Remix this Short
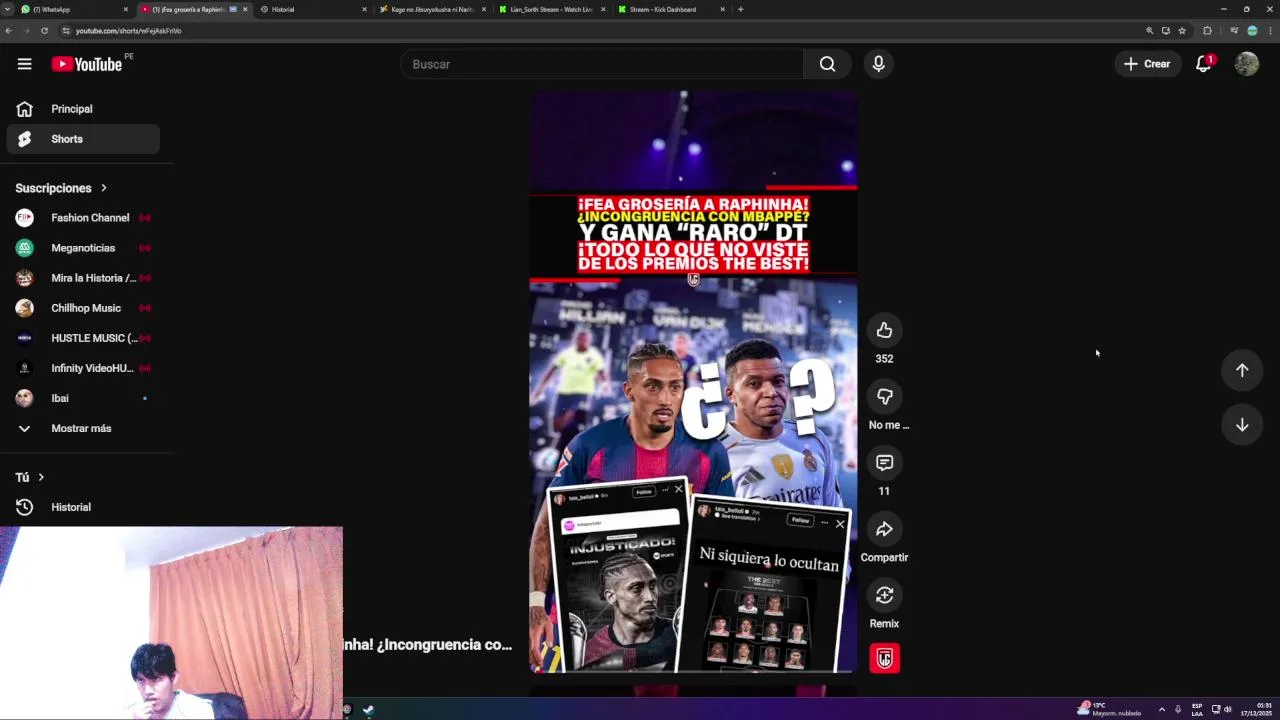1280x720 pixels. [884, 595]
